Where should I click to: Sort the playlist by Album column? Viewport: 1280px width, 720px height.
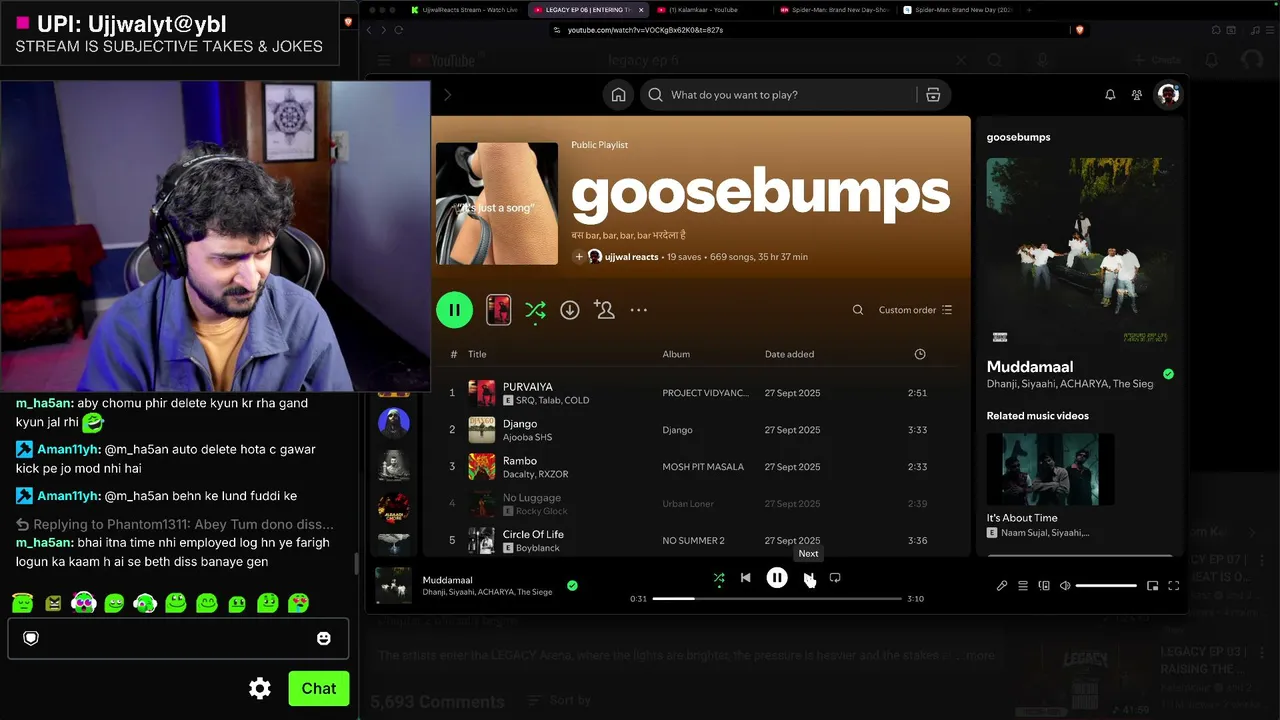coord(676,354)
